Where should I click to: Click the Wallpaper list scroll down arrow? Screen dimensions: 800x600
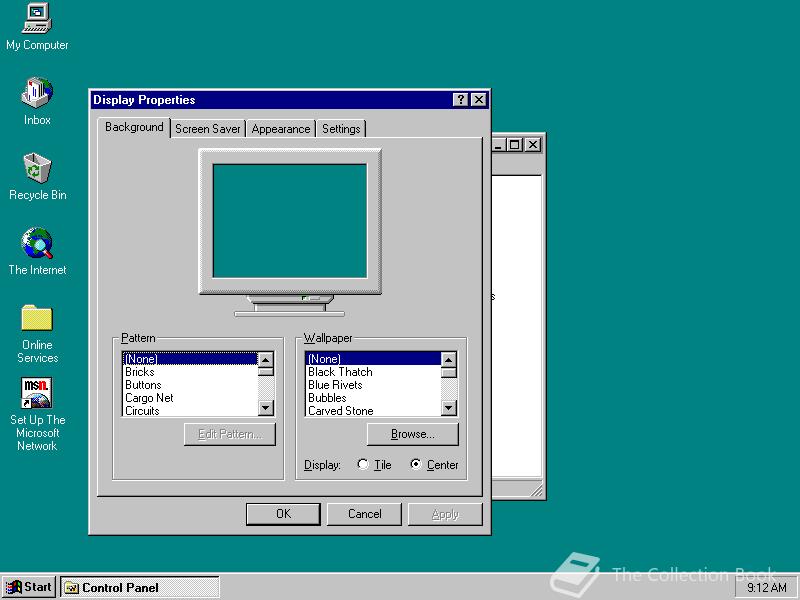pyautogui.click(x=448, y=408)
